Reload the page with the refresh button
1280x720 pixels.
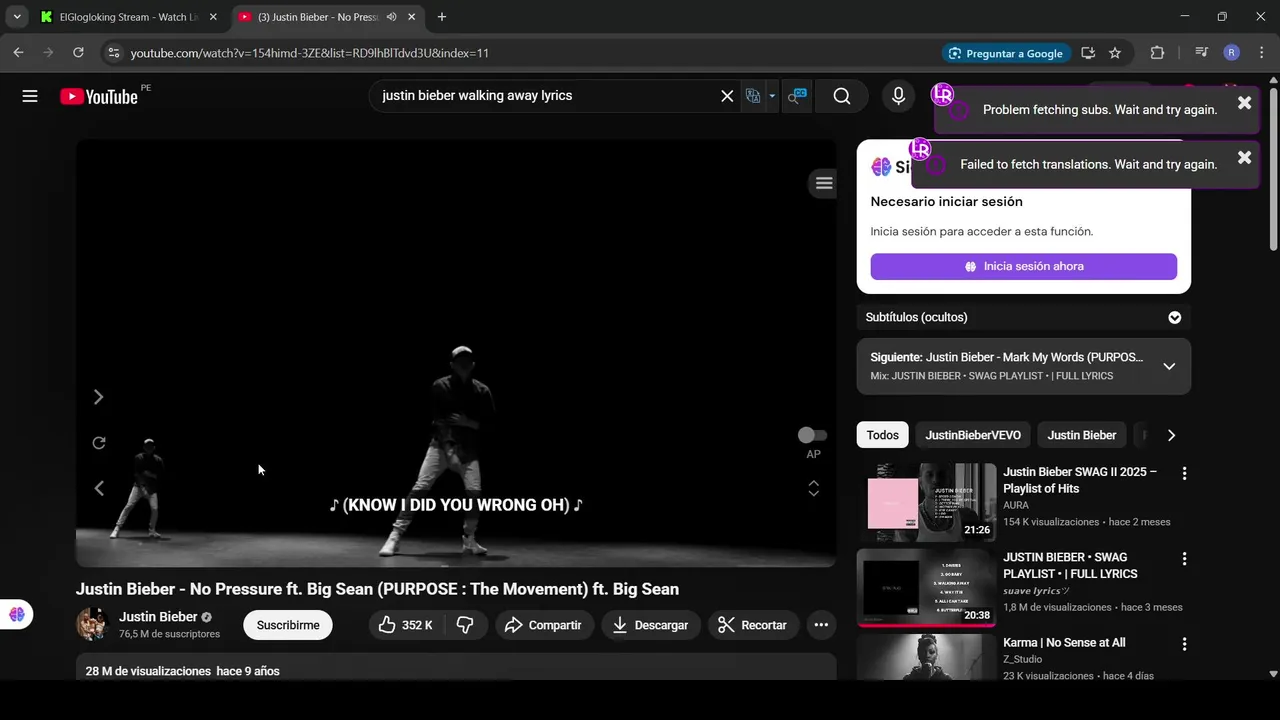click(78, 53)
